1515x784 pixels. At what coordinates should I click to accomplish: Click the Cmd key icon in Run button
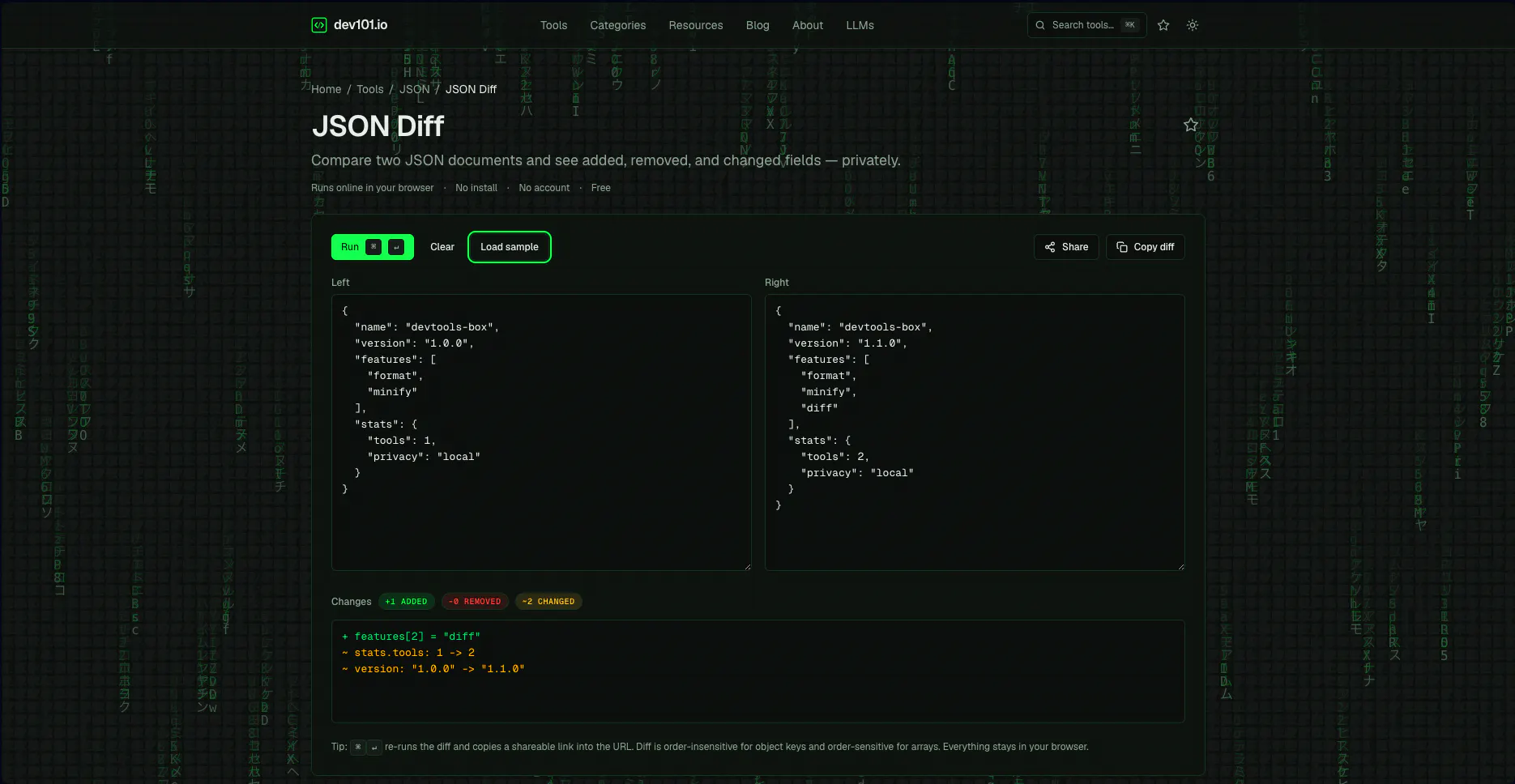373,247
